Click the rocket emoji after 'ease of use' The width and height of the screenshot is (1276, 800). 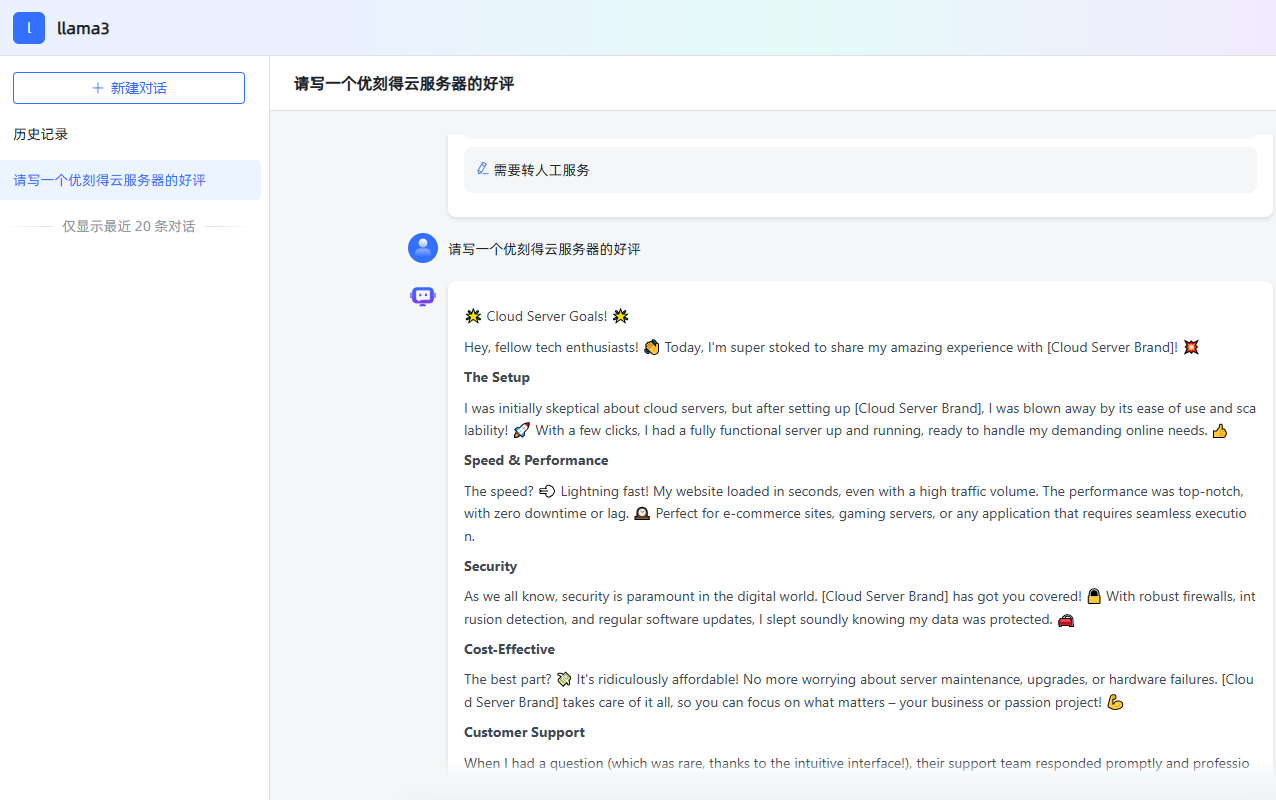(x=520, y=429)
